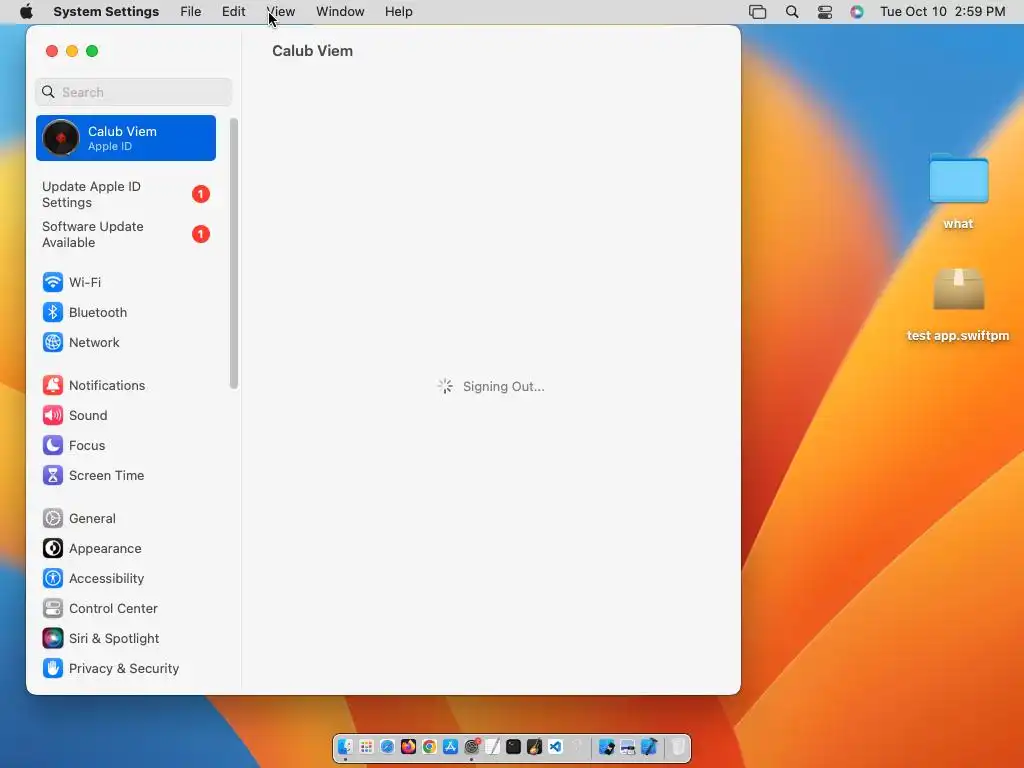The image size is (1024, 768).
Task: Activate Siri from the menu bar
Action: point(857,12)
